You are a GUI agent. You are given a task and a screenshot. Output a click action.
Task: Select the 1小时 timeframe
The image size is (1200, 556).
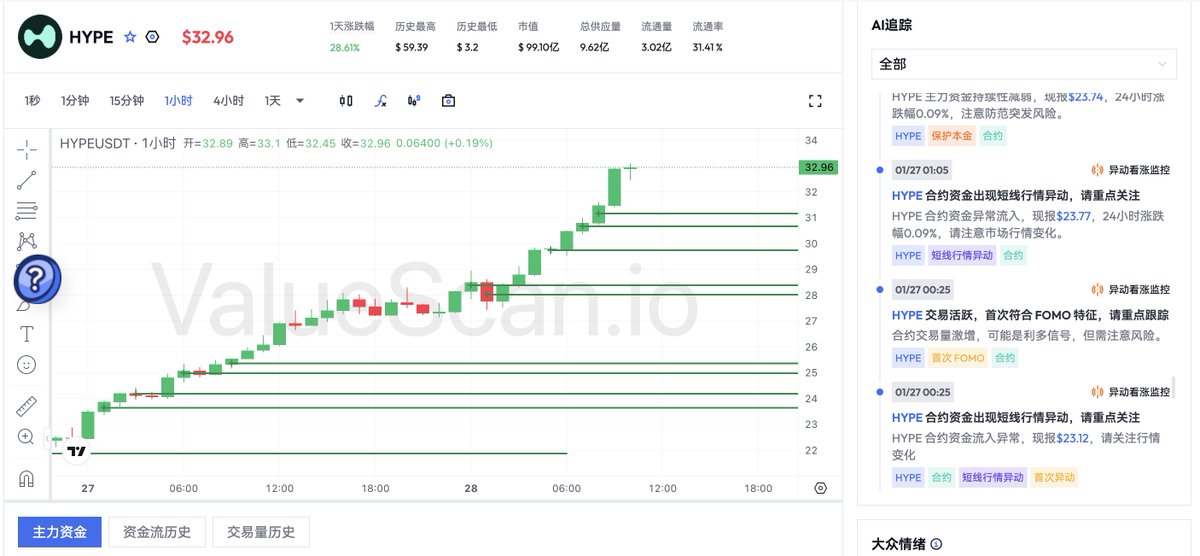[179, 100]
